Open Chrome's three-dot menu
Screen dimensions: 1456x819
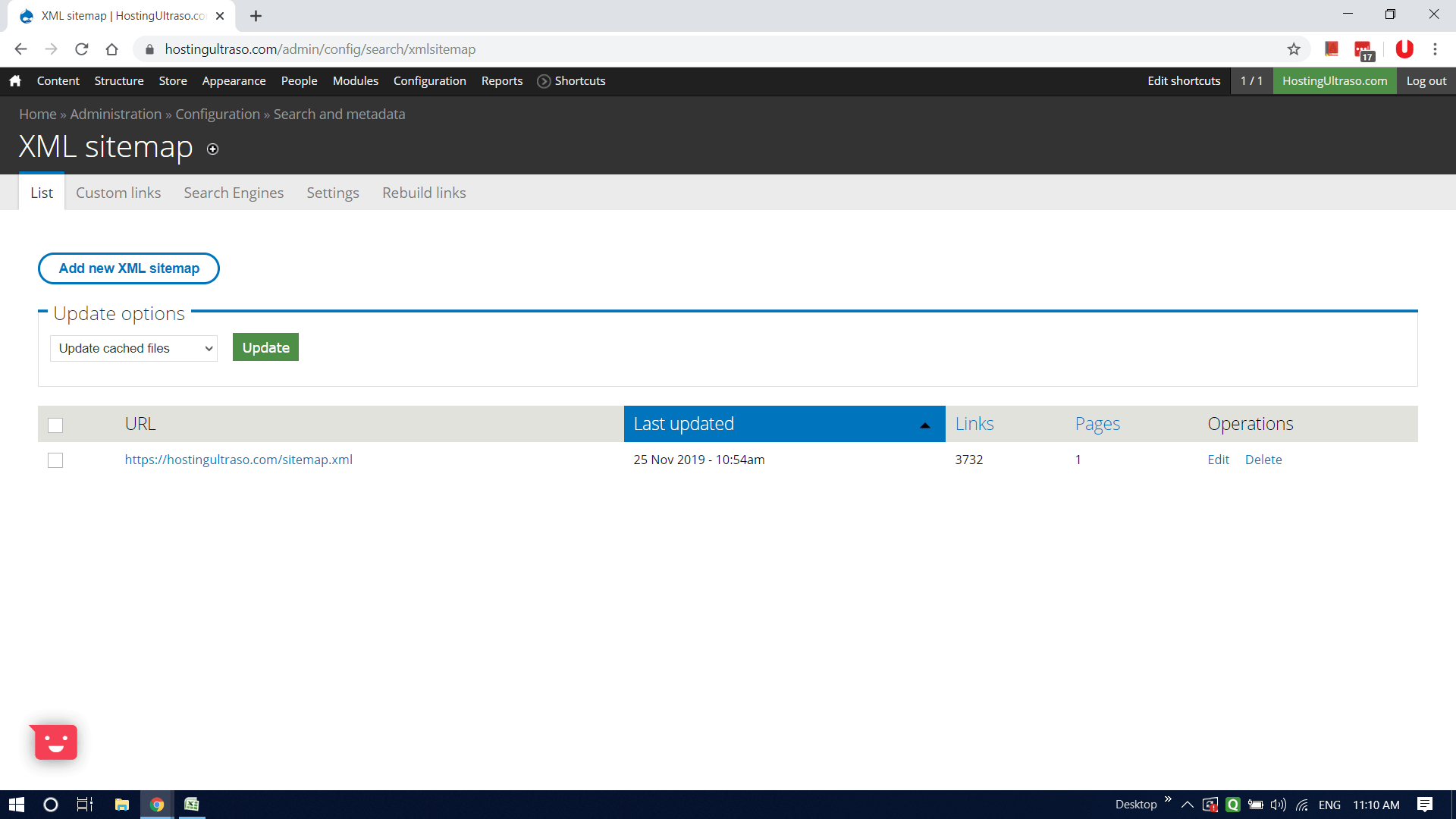[1435, 49]
